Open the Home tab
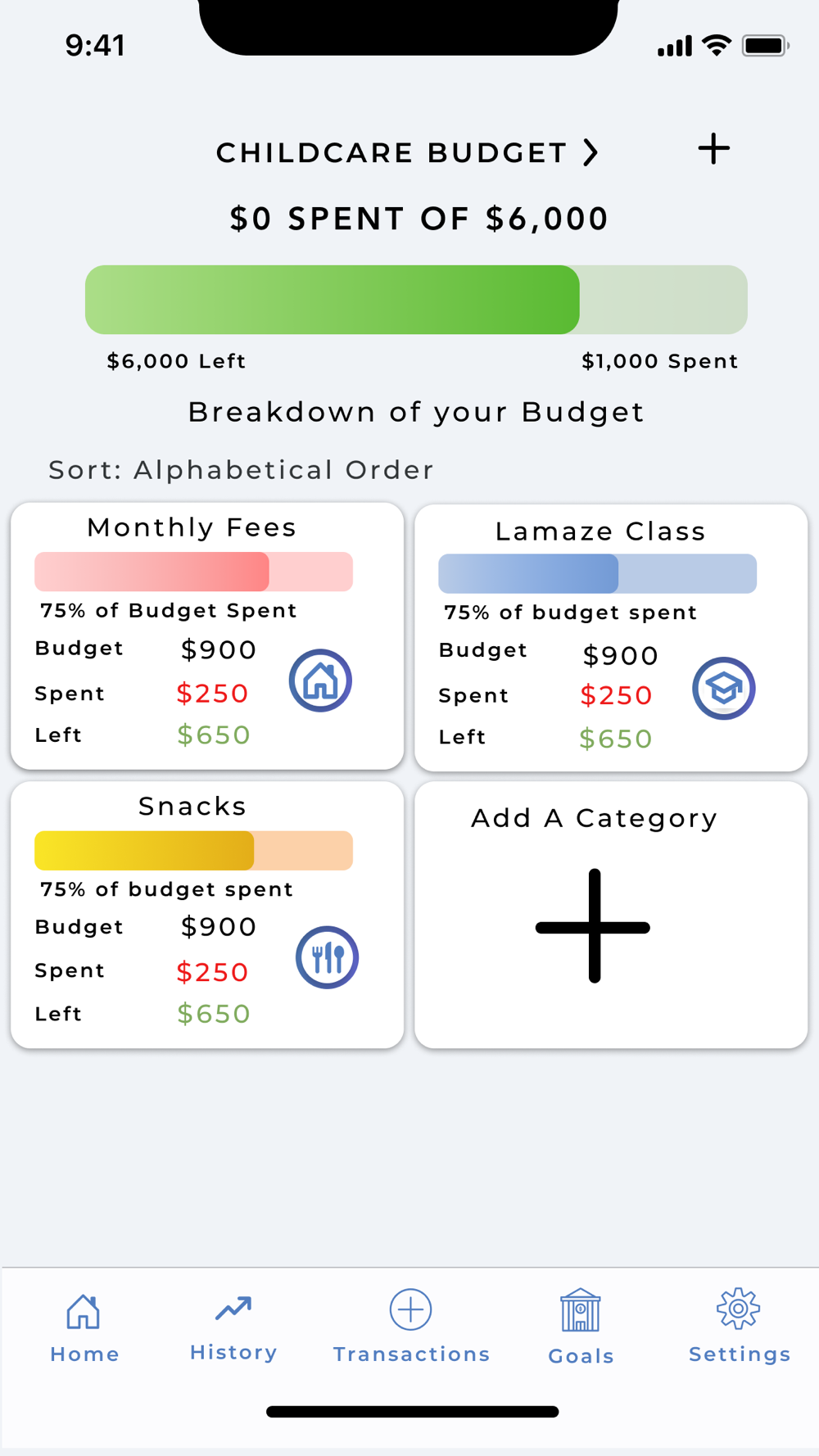This screenshot has height=1456, width=819. click(x=84, y=1328)
